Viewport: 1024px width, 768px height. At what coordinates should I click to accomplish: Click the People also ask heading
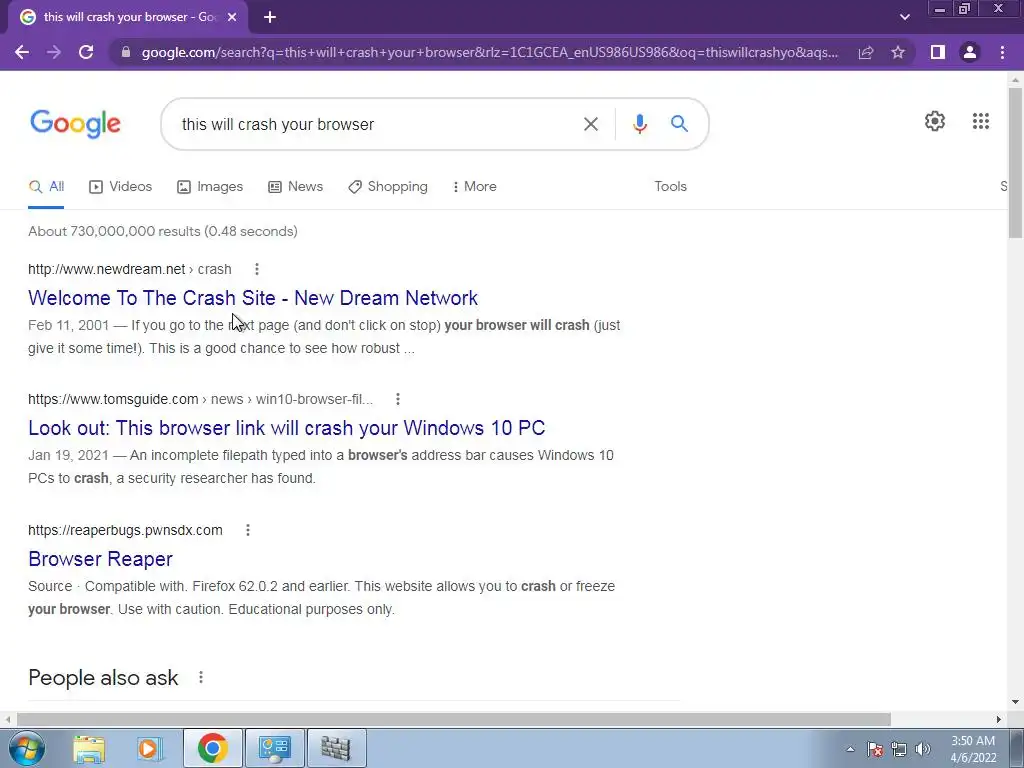pyautogui.click(x=103, y=678)
